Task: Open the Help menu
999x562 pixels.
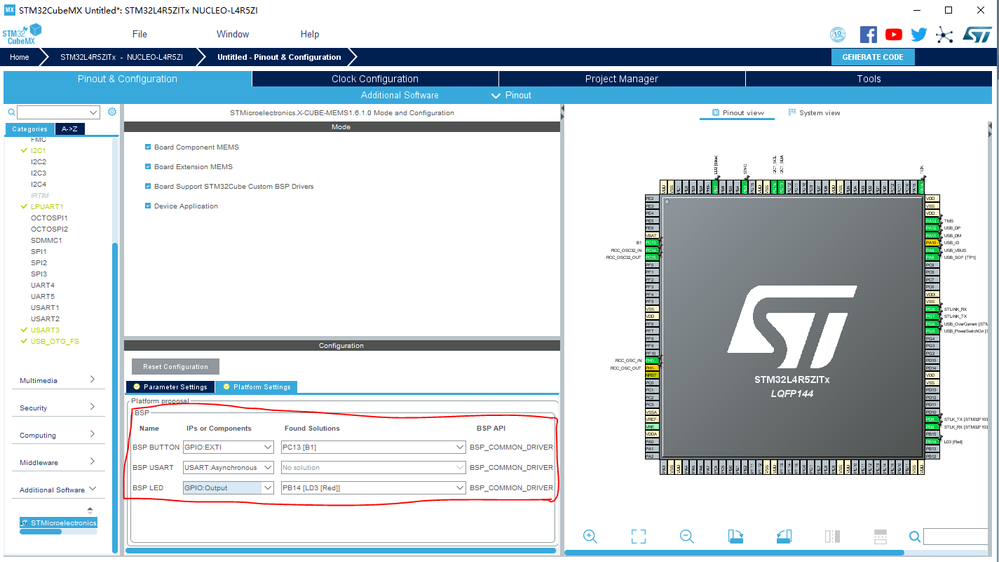Action: click(310, 34)
